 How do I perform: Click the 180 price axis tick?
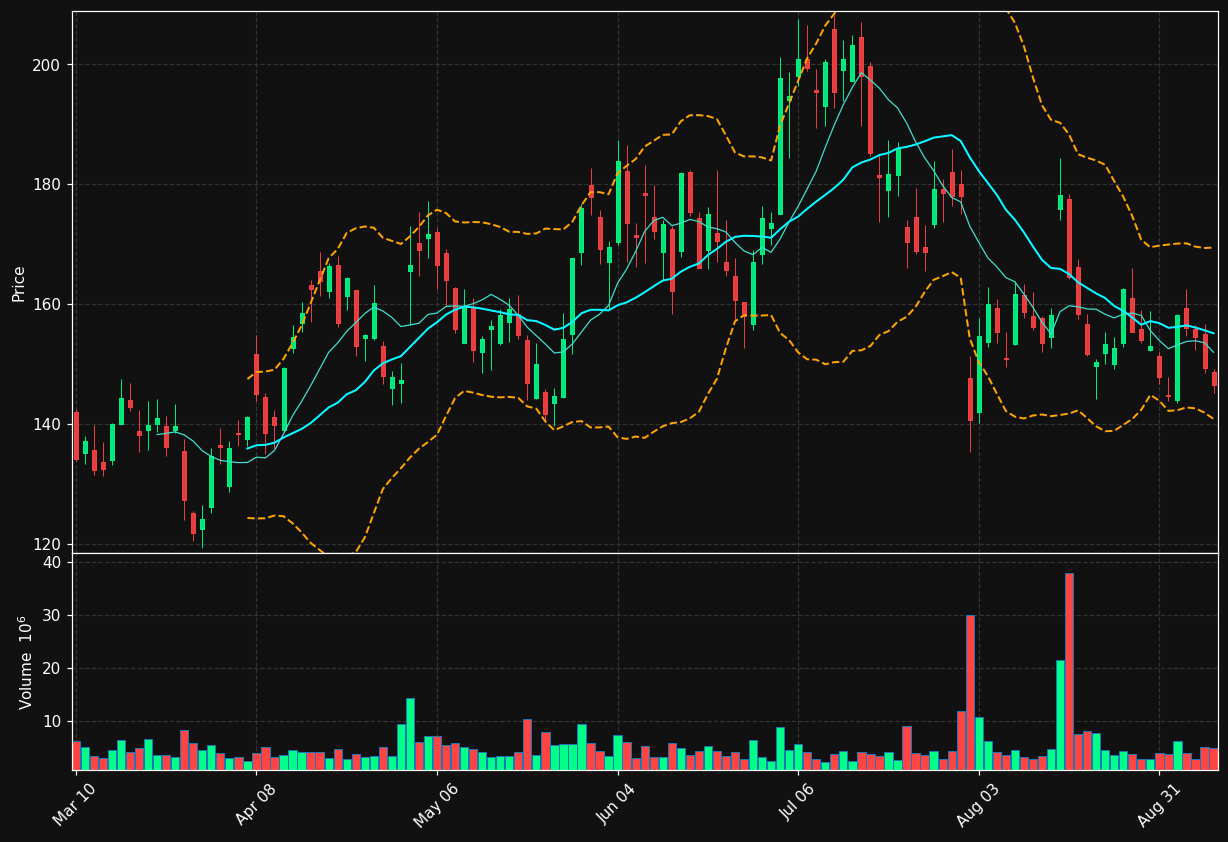pos(48,185)
